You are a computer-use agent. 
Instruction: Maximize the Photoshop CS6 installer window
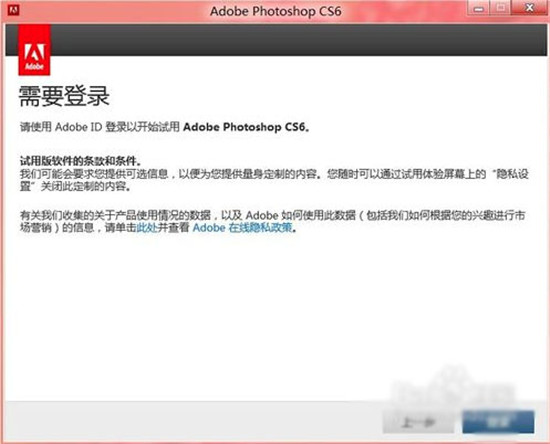point(500,8)
